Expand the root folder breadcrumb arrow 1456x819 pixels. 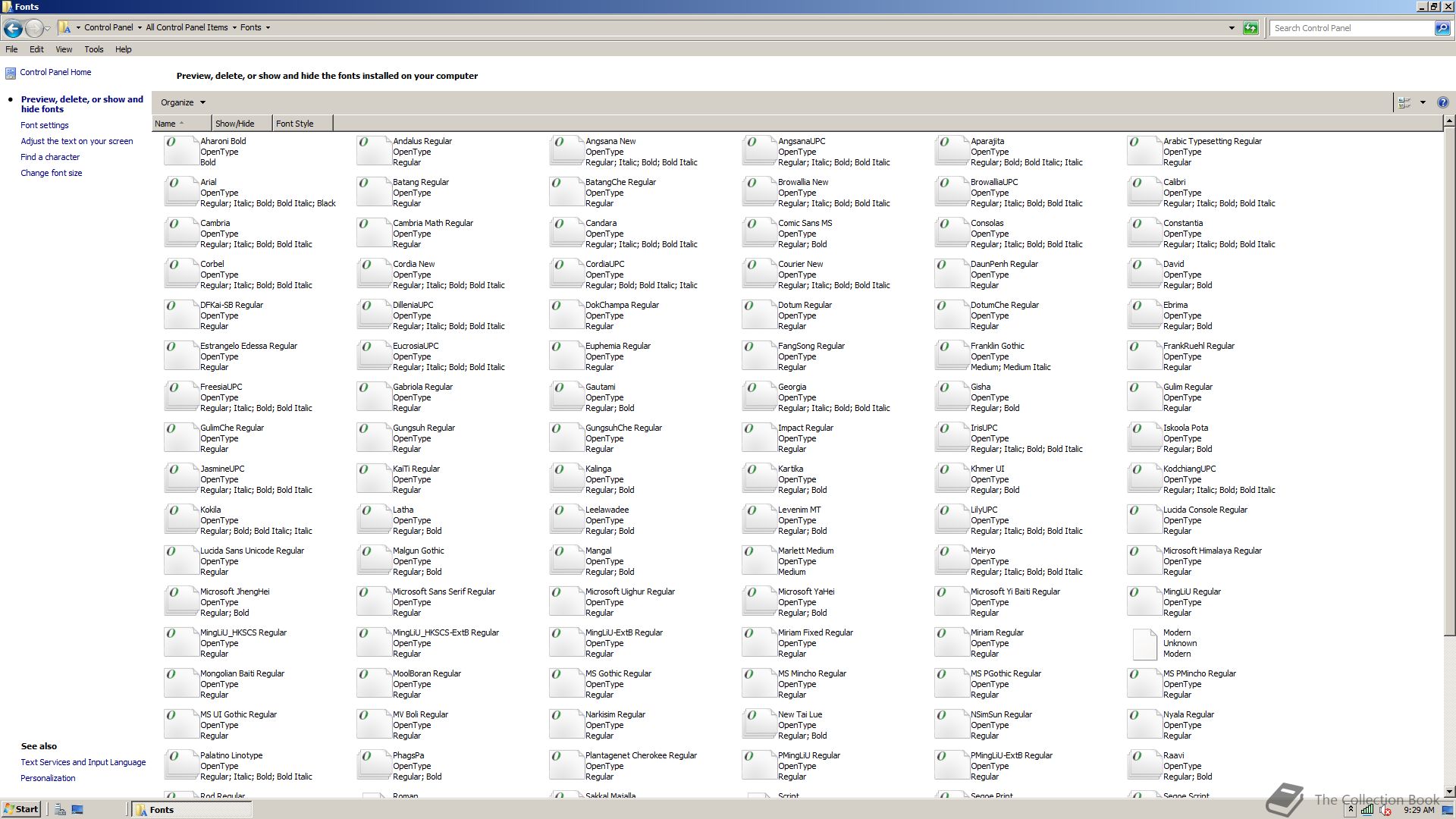click(x=78, y=28)
